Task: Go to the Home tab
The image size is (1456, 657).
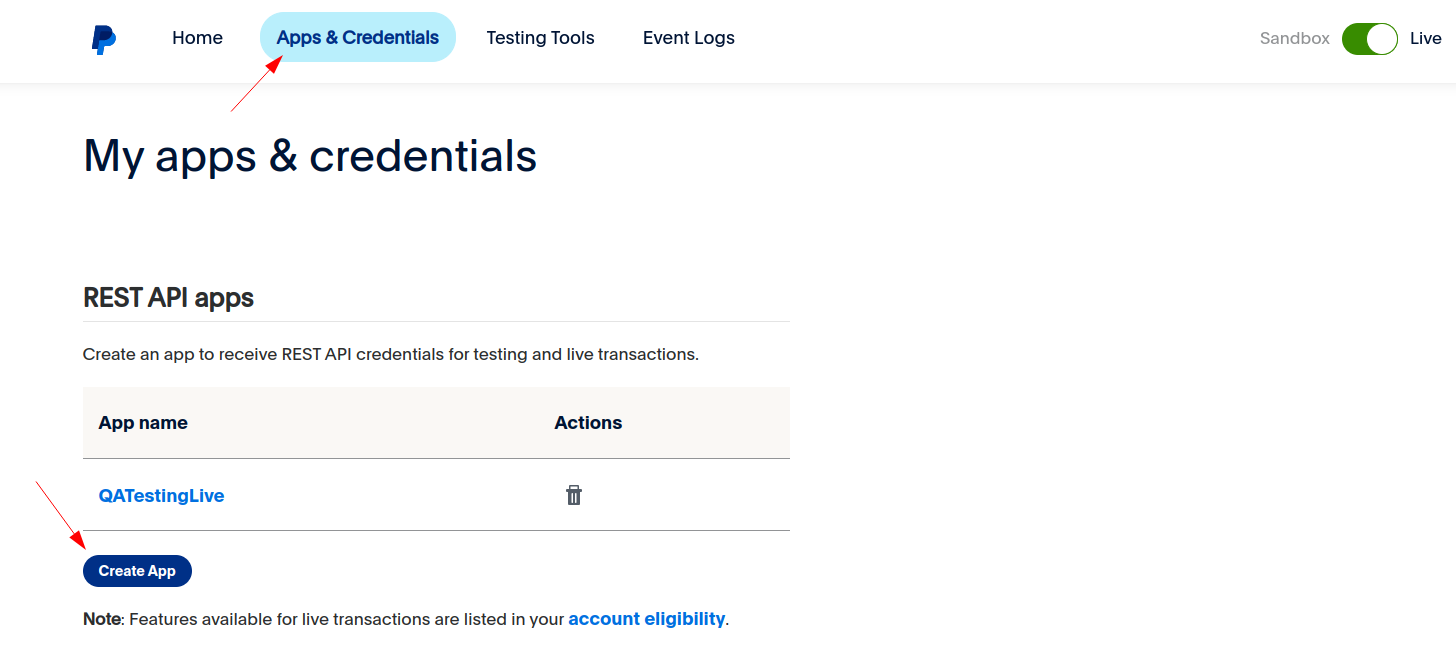Action: tap(197, 38)
